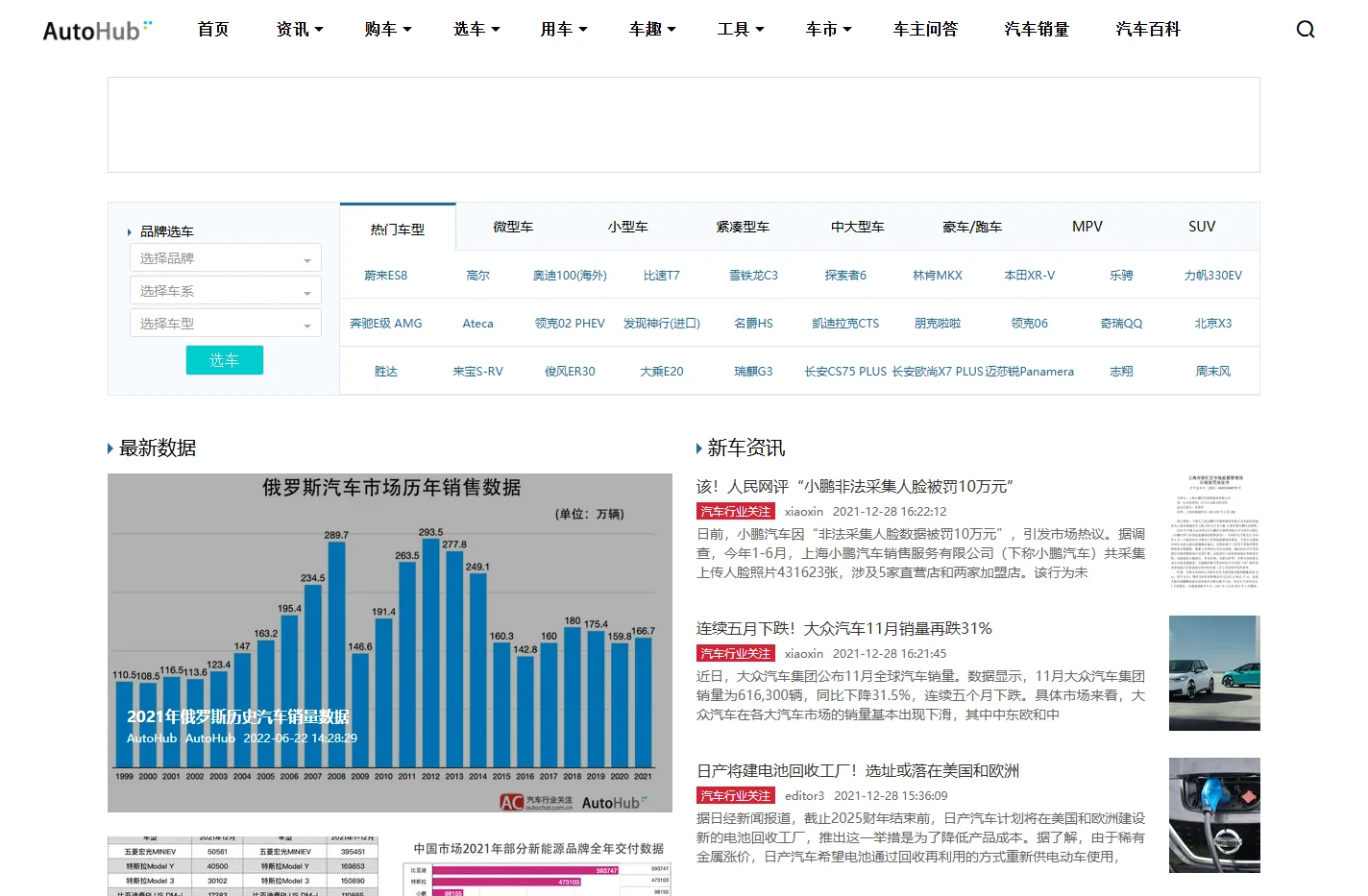
Task: Switch to the 小型车 tab
Action: pos(628,227)
